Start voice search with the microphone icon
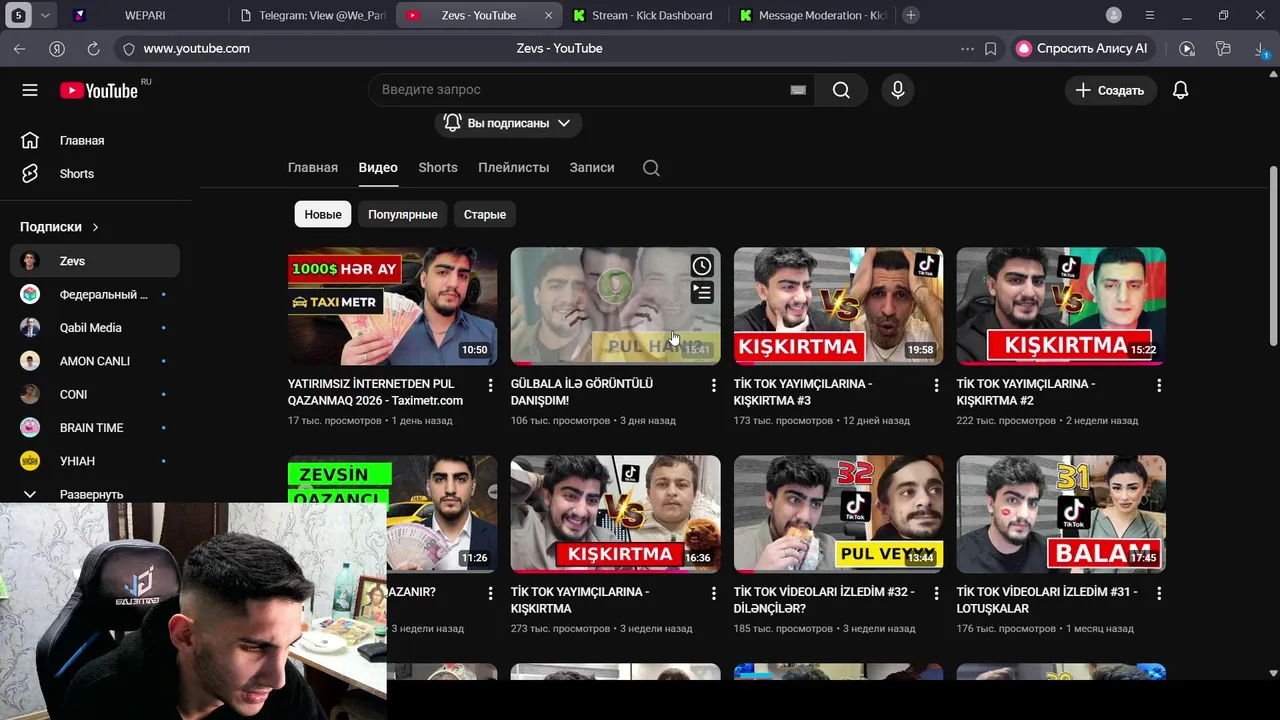Image resolution: width=1280 pixels, height=720 pixels. point(898,90)
